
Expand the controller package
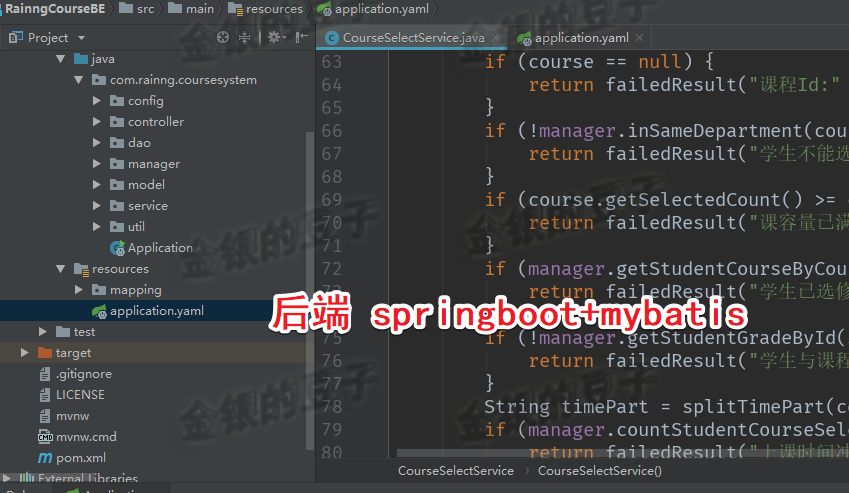coord(97,122)
